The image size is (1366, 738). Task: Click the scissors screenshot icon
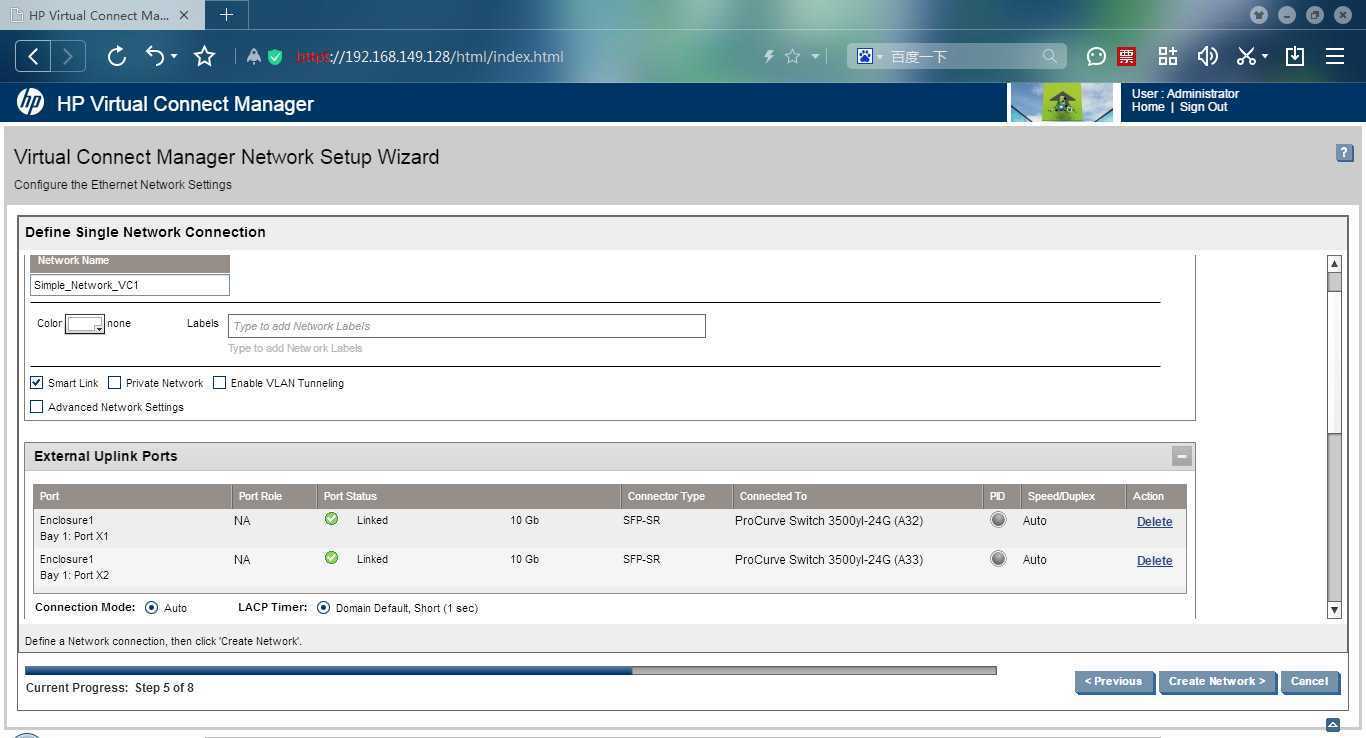[1246, 56]
